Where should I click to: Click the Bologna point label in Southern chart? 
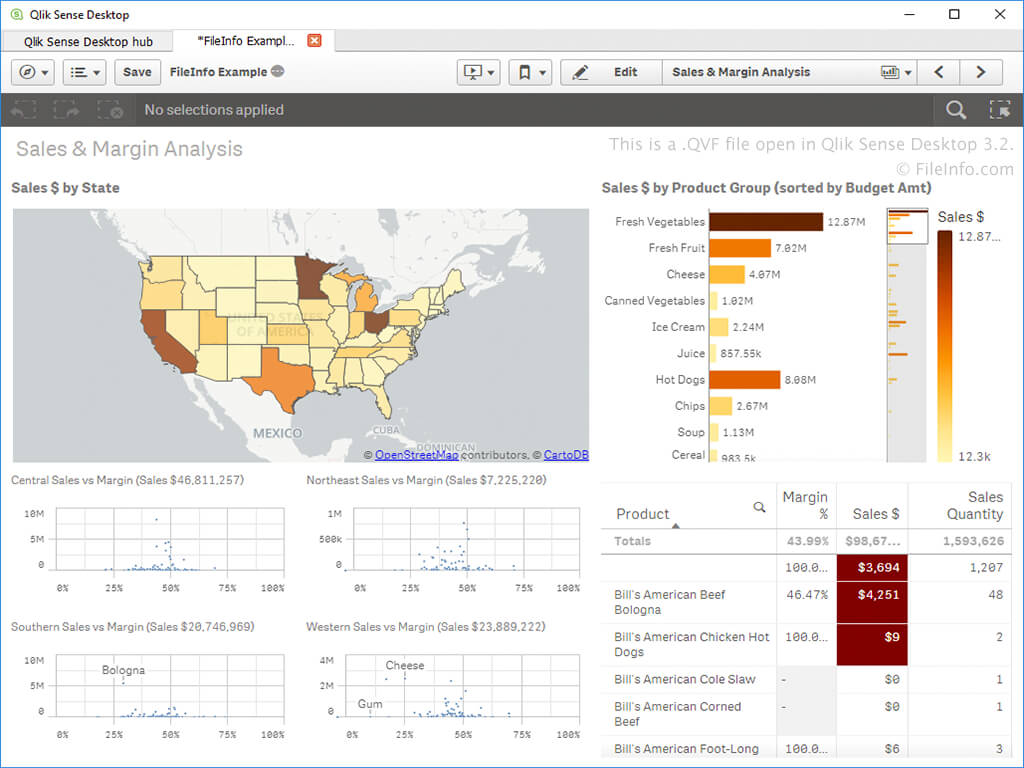tap(123, 670)
